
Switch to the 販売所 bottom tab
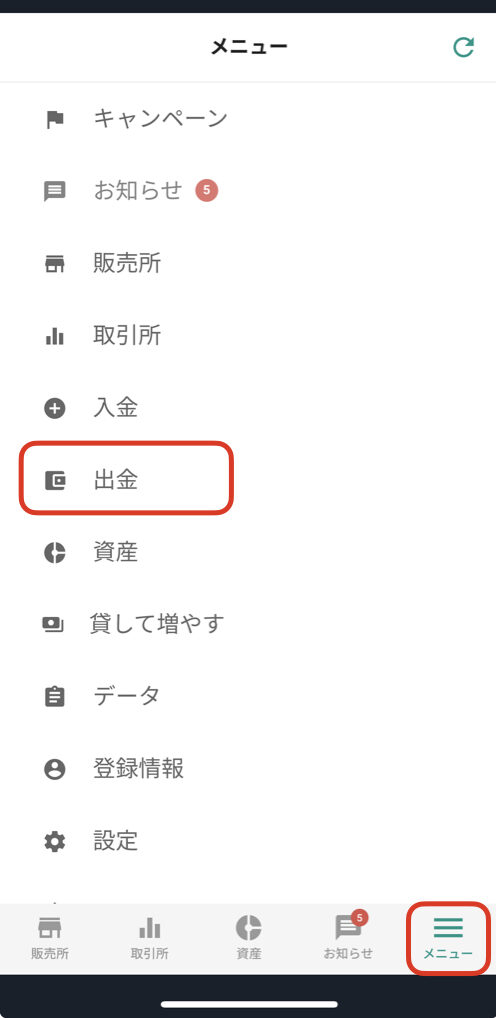pos(50,938)
